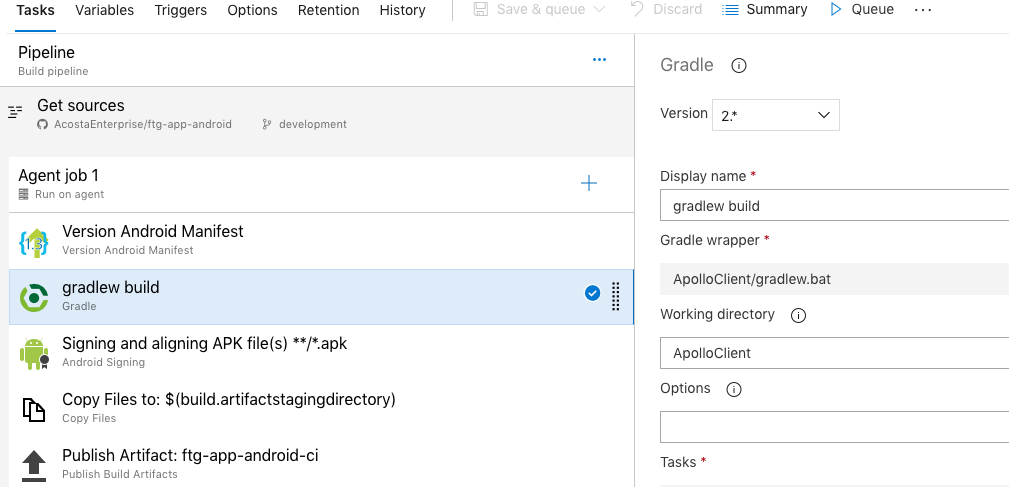The image size is (1009, 487).
Task: Click the Gradle wrapper path field
Action: [x=835, y=279]
